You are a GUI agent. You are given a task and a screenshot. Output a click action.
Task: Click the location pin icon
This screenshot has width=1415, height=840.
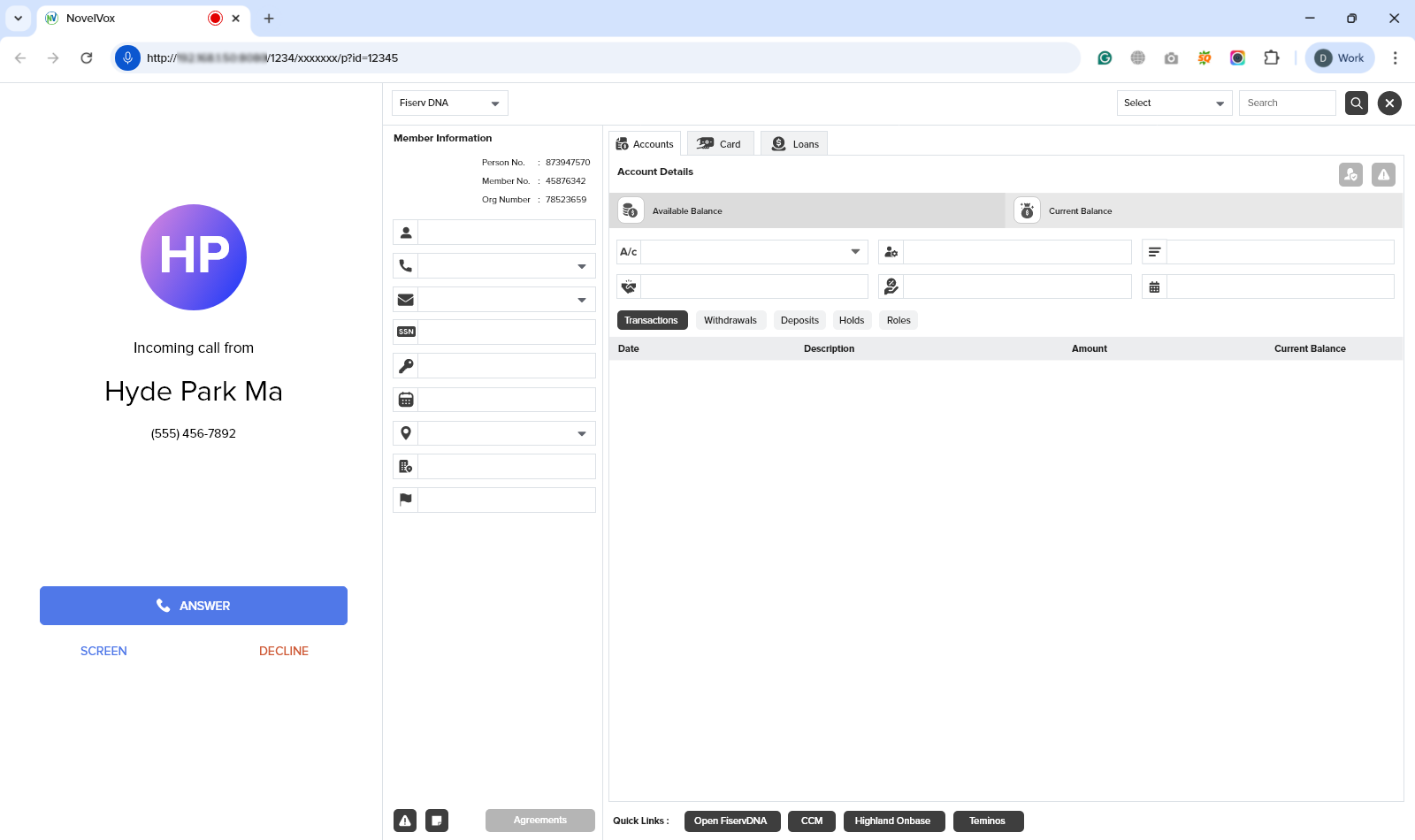click(x=406, y=433)
